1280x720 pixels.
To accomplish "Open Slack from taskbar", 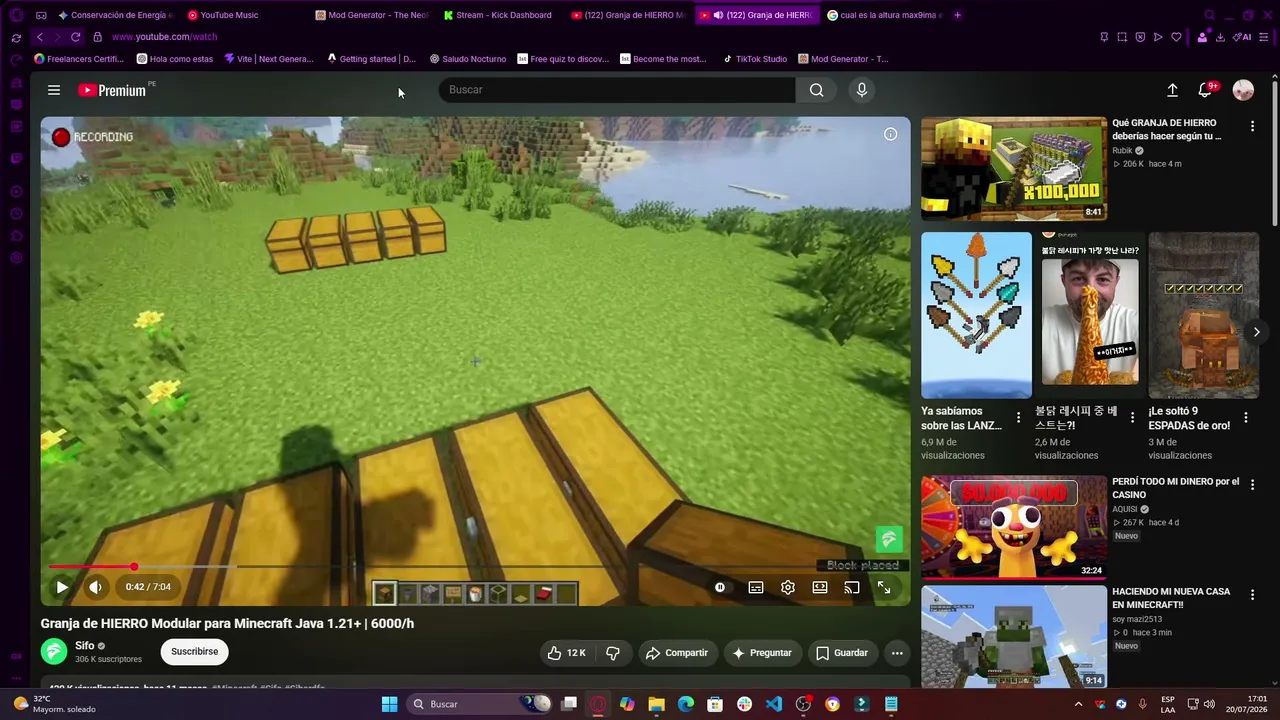I will tap(745, 704).
